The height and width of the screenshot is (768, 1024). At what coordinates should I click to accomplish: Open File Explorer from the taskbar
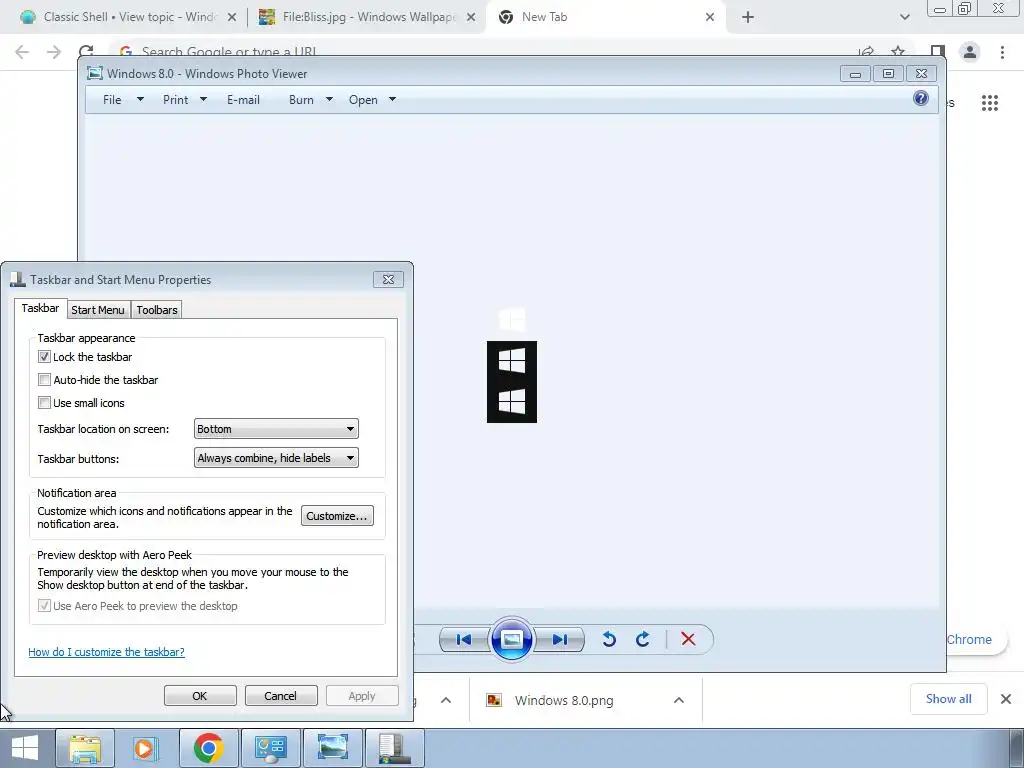(x=85, y=748)
